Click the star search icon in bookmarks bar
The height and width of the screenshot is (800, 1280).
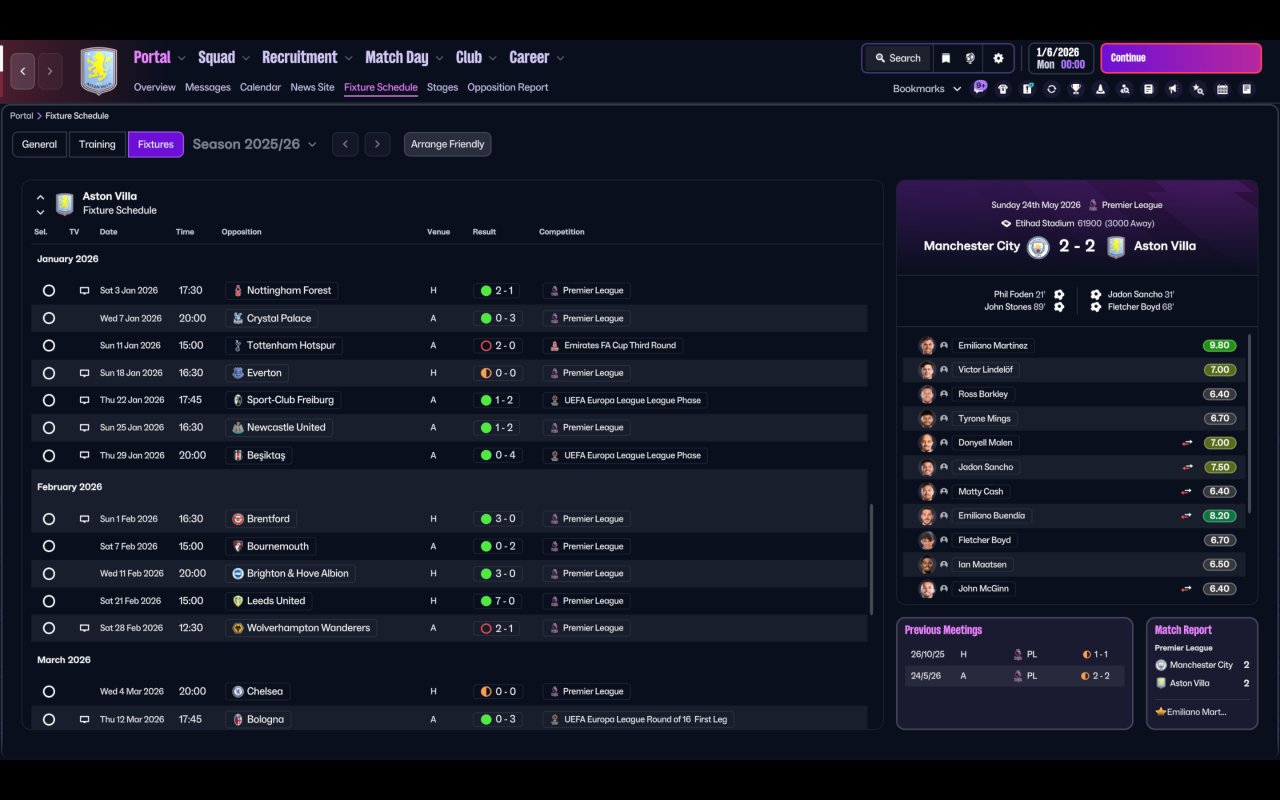coord(1198,89)
